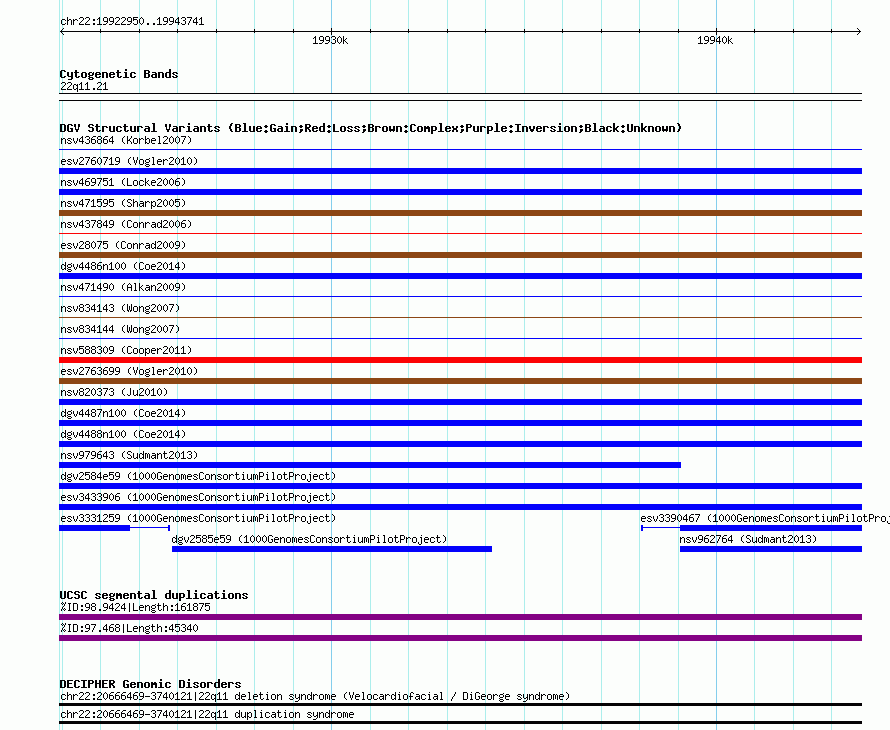Select variant nsv437849 (Conrad2006) label
The image size is (890, 730).
pos(126,224)
